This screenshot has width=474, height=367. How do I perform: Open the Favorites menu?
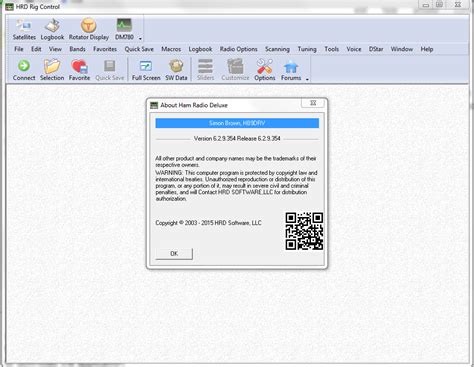click(105, 49)
